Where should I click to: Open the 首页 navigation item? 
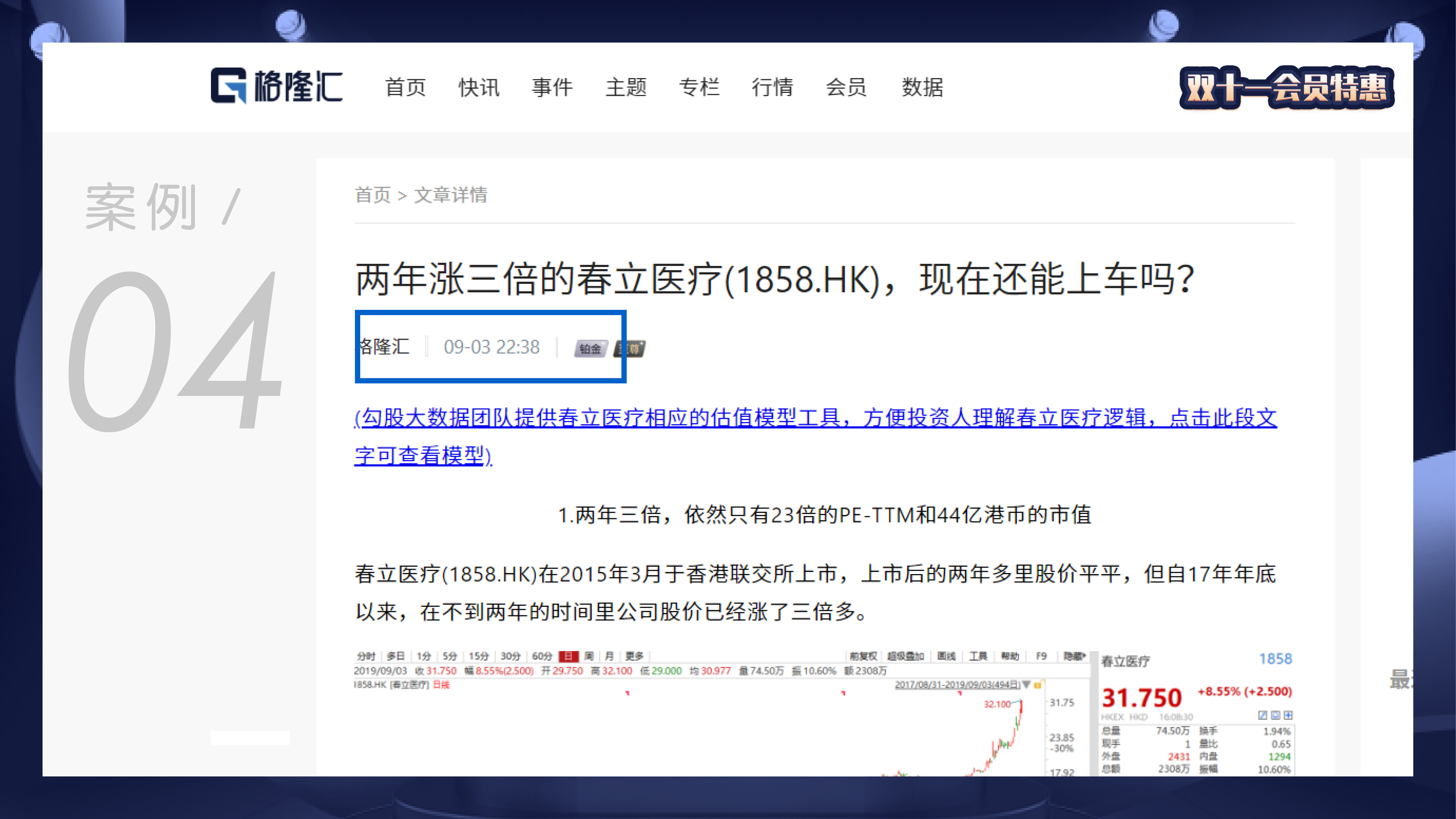click(x=405, y=88)
